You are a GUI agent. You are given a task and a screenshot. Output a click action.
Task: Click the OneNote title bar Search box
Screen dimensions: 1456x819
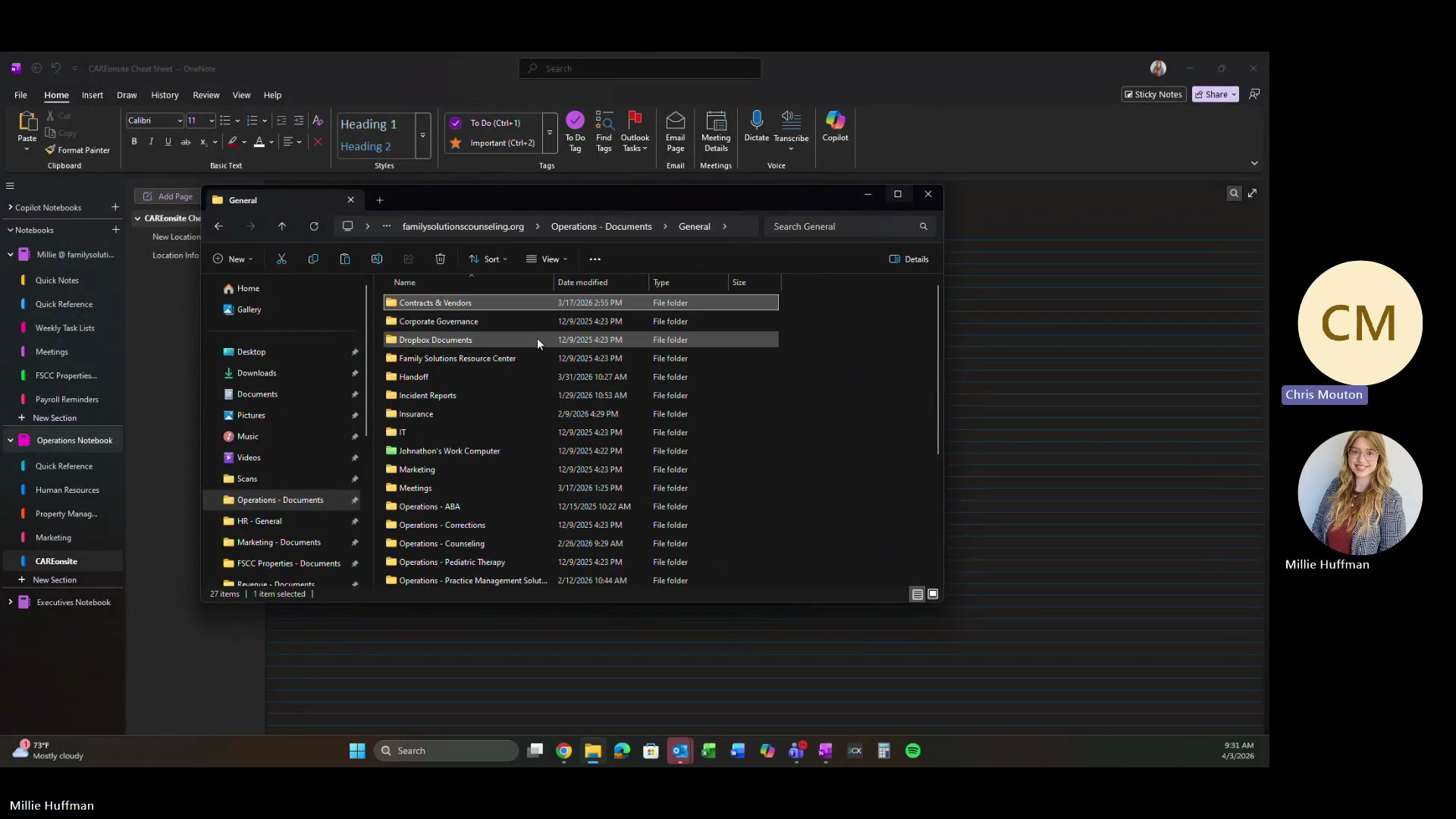[x=640, y=68]
